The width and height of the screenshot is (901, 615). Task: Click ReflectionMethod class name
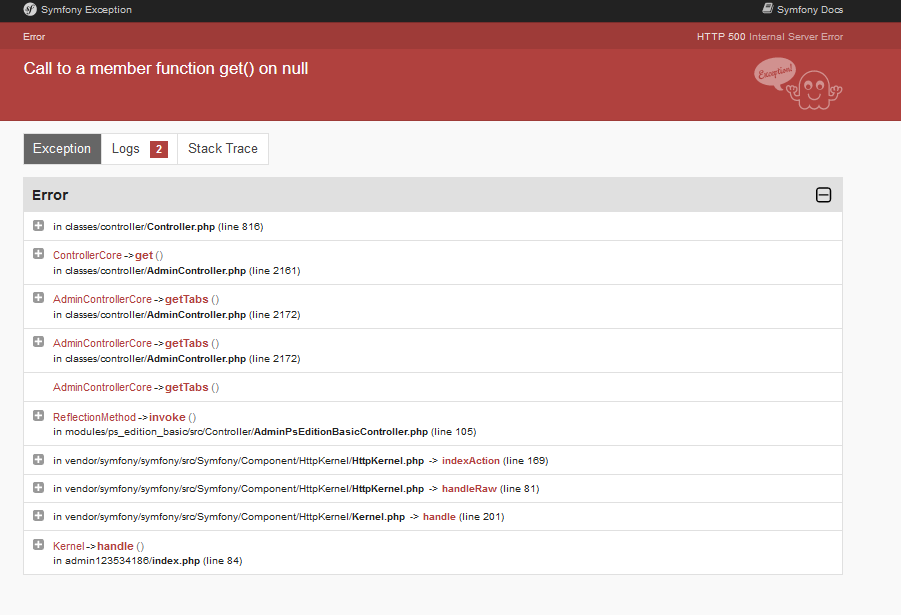click(x=94, y=417)
